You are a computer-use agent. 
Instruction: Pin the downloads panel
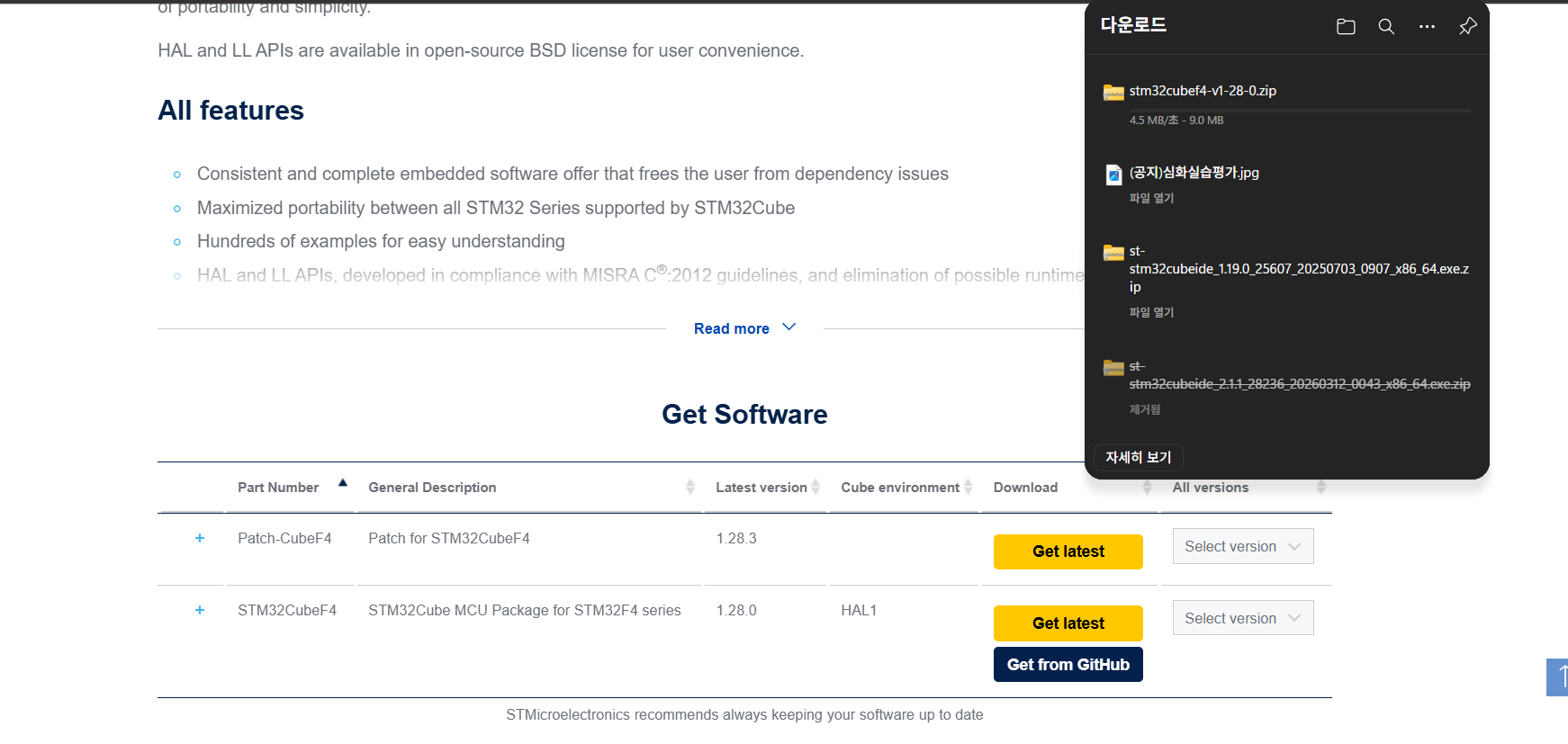pos(1467,27)
